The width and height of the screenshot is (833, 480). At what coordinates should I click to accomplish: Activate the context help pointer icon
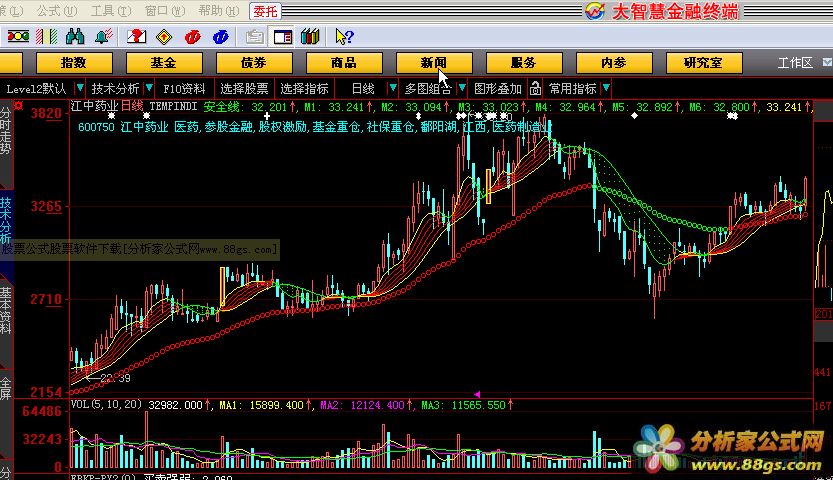tap(344, 37)
